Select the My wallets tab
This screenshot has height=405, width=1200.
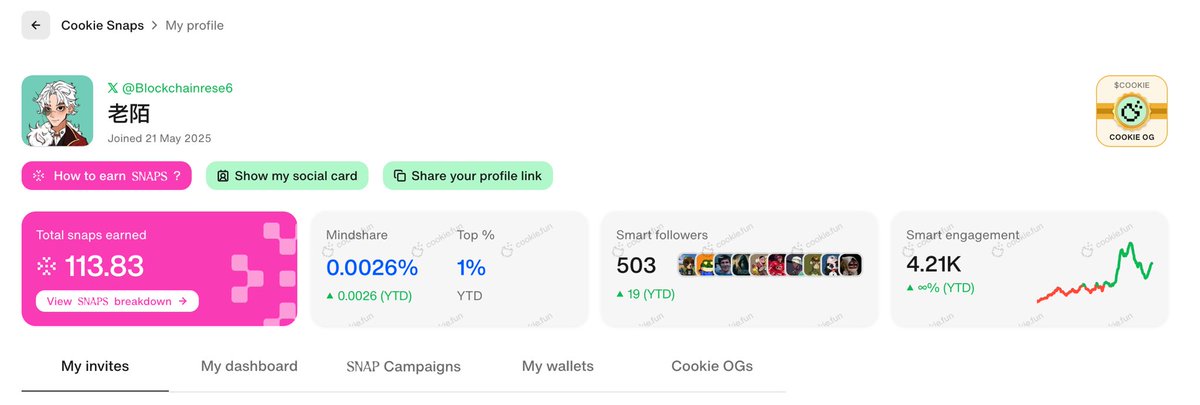tap(558, 366)
